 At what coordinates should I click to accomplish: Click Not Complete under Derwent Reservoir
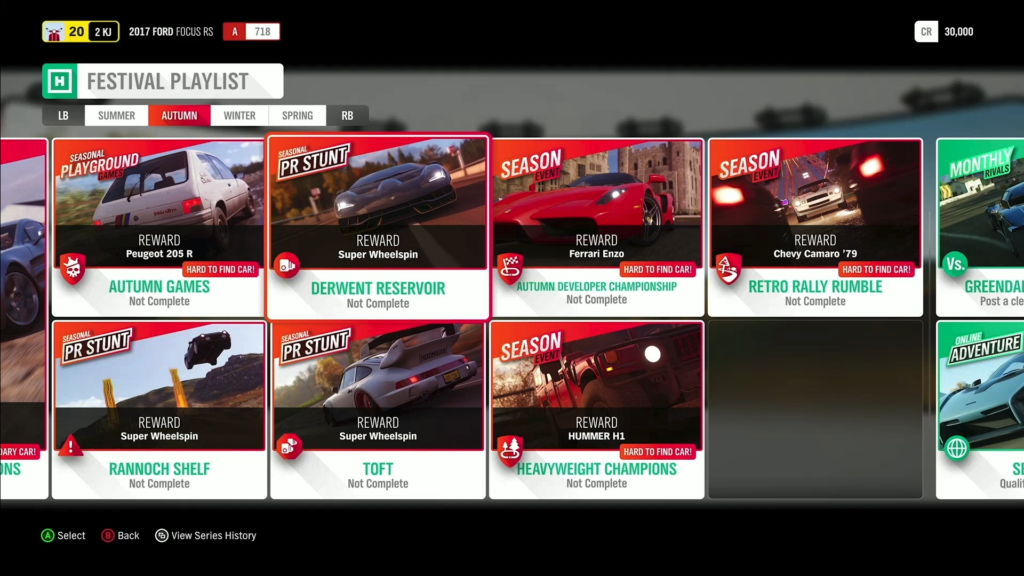point(378,303)
